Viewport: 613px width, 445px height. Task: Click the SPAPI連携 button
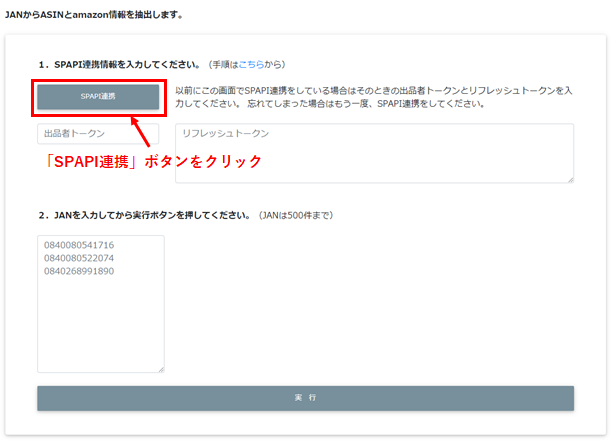[x=98, y=96]
